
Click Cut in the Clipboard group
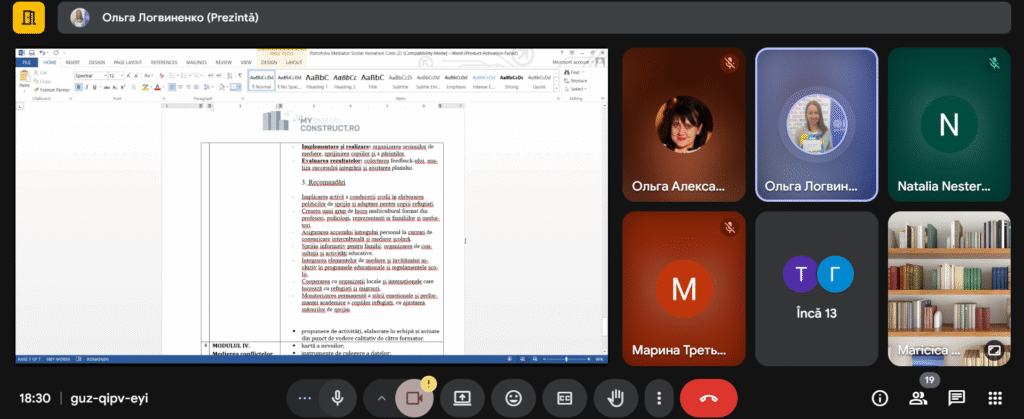pyautogui.click(x=40, y=73)
